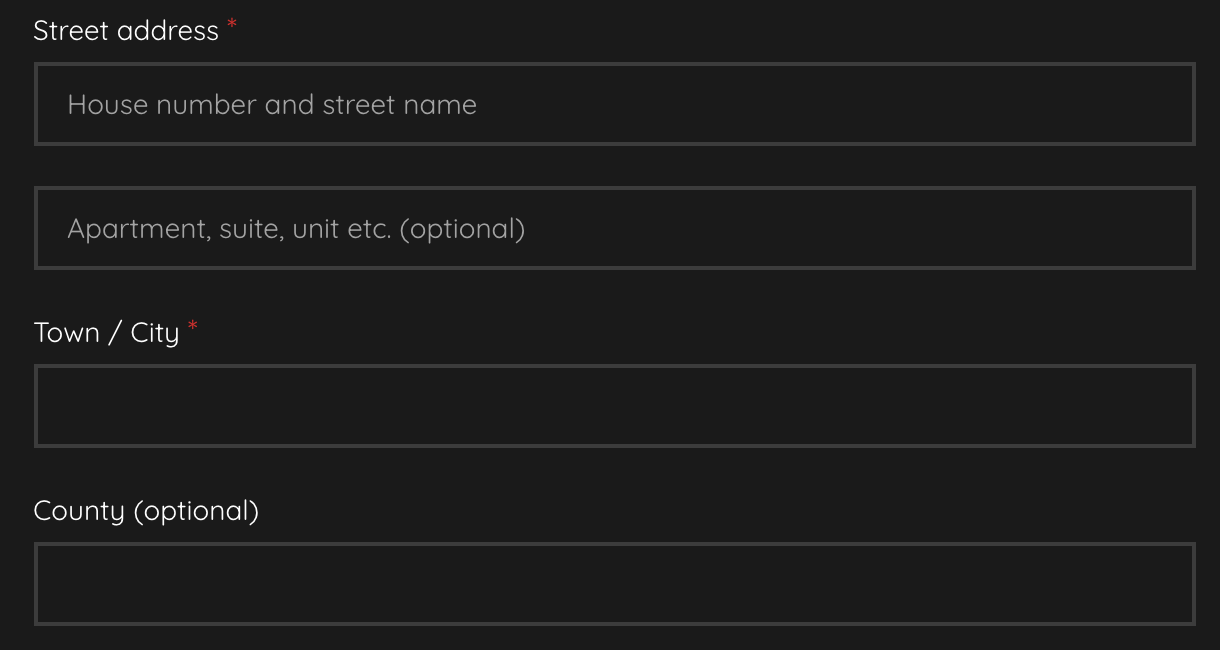This screenshot has width=1220, height=650.
Task: Select the required Town / City field
Action: [x=614, y=406]
